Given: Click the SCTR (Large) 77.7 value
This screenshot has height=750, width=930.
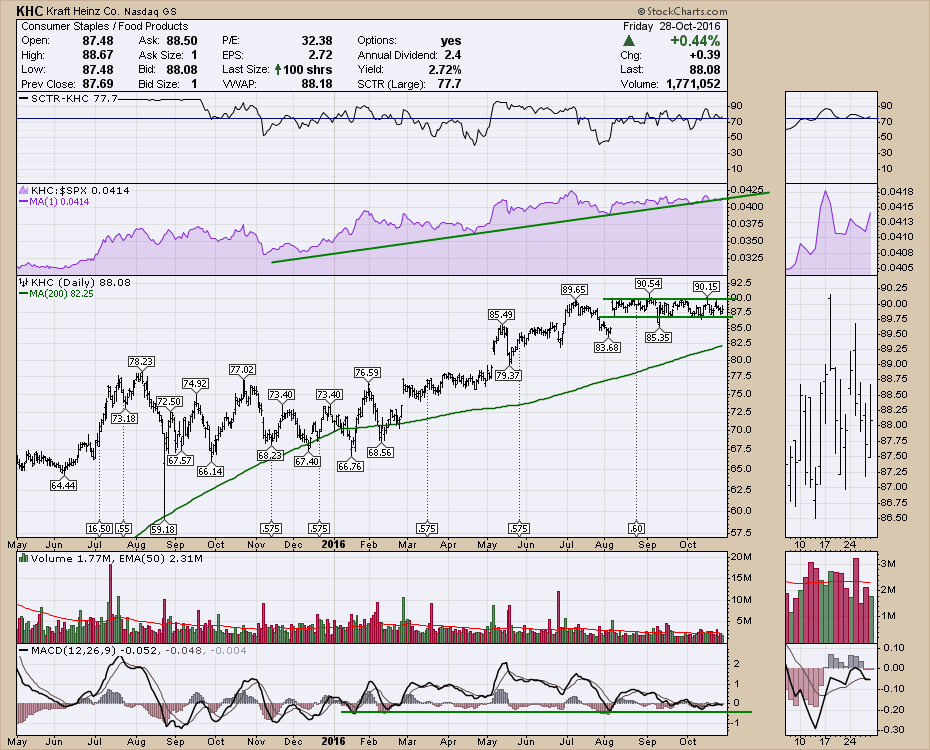Looking at the screenshot, I should pos(449,84).
